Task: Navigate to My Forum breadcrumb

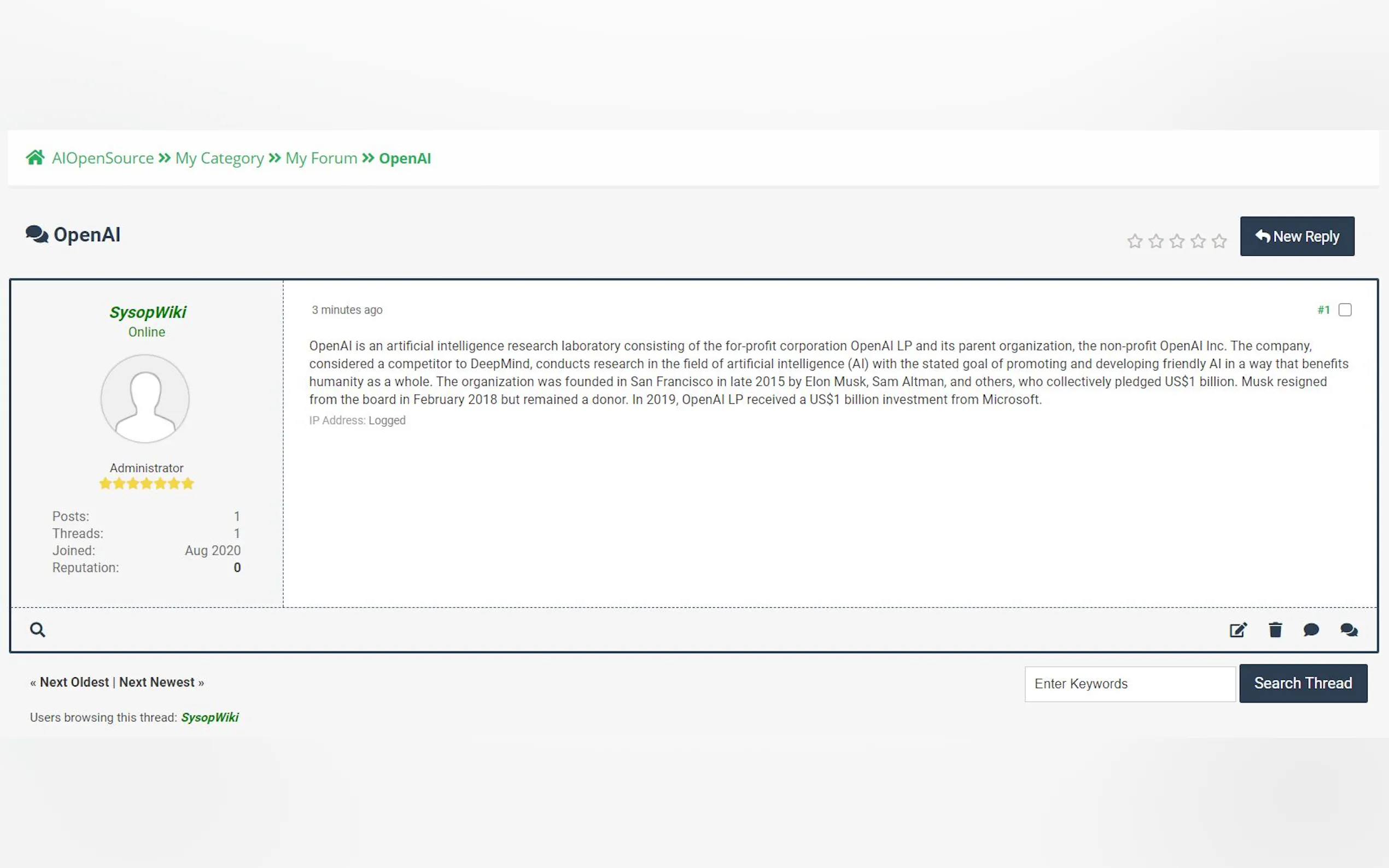Action: (x=321, y=158)
